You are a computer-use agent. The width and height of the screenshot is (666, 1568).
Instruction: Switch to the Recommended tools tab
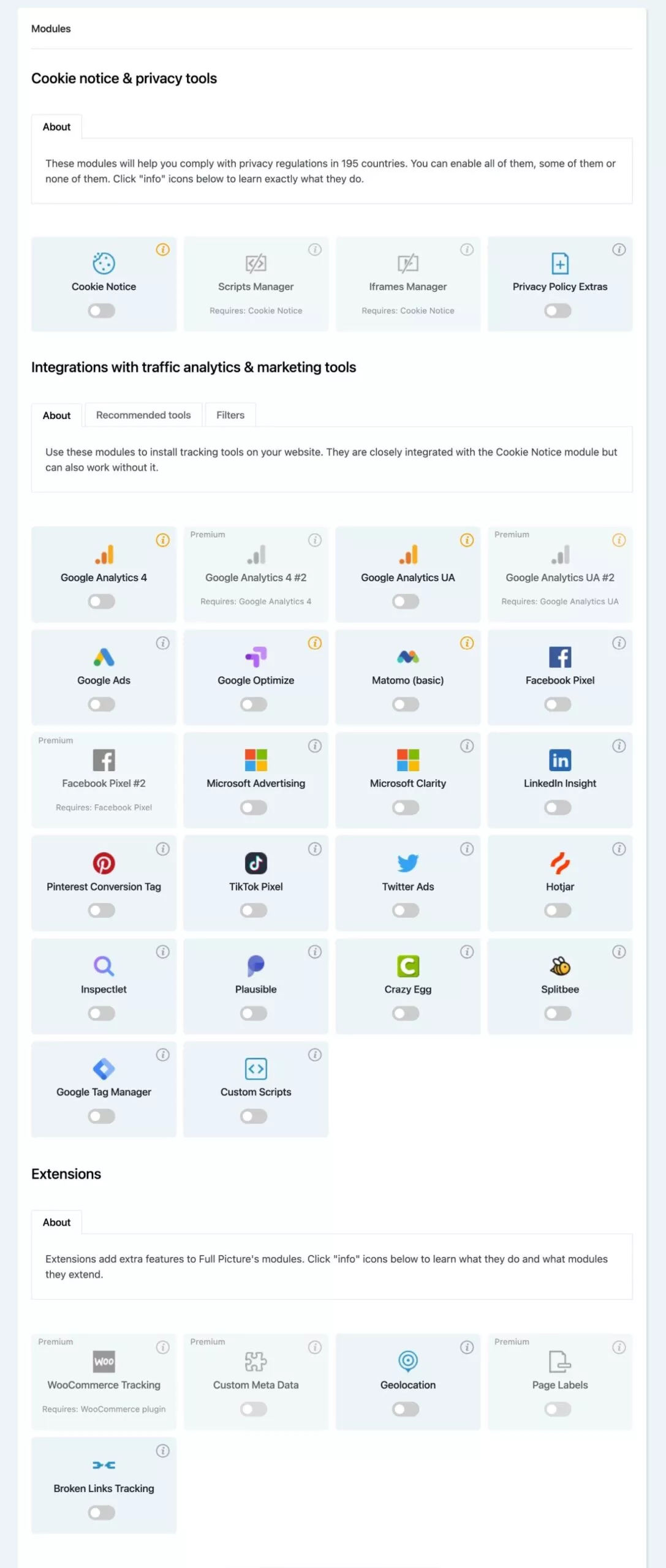click(x=143, y=415)
